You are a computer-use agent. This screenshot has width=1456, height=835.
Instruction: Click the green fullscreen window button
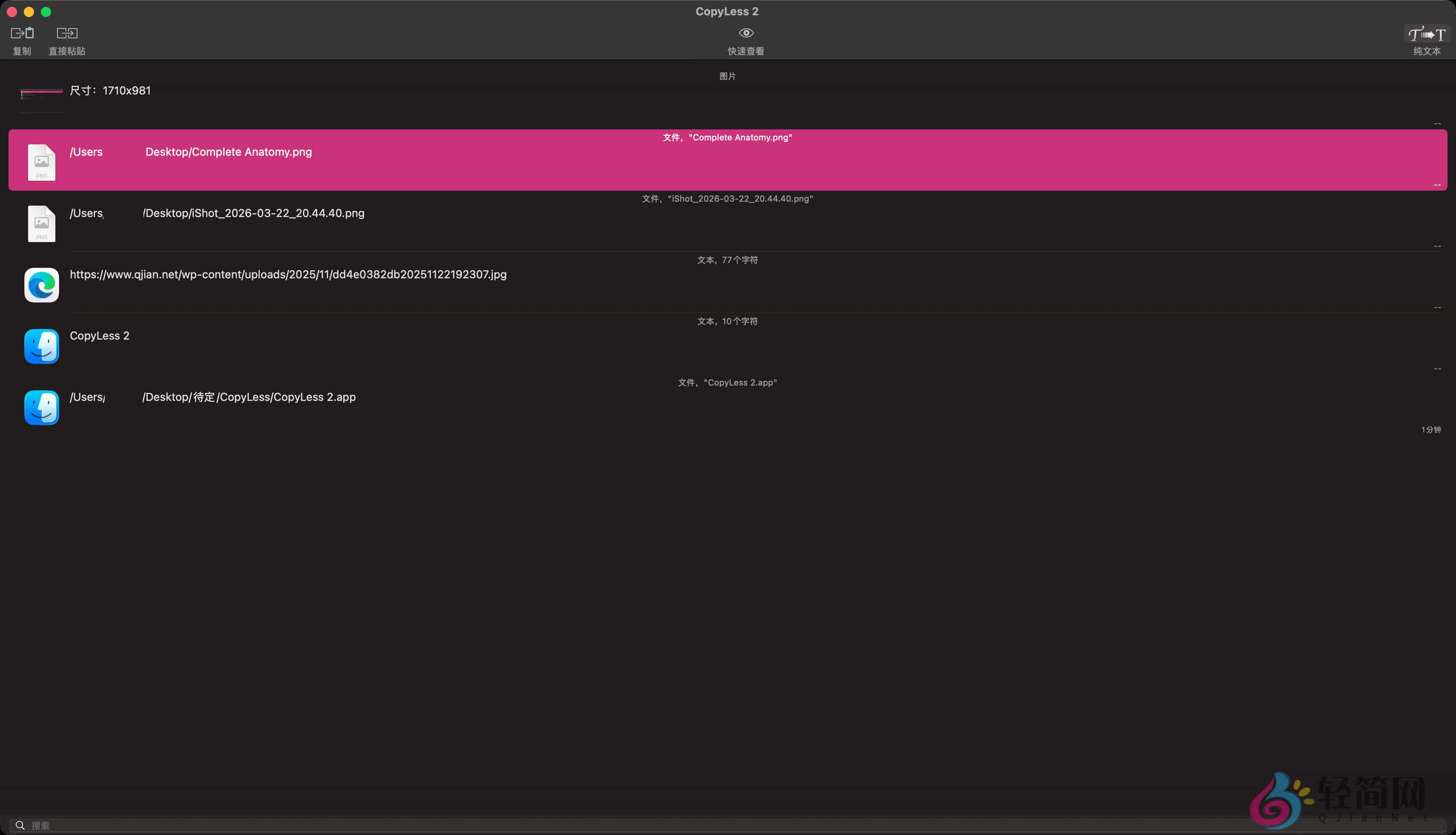[46, 11]
